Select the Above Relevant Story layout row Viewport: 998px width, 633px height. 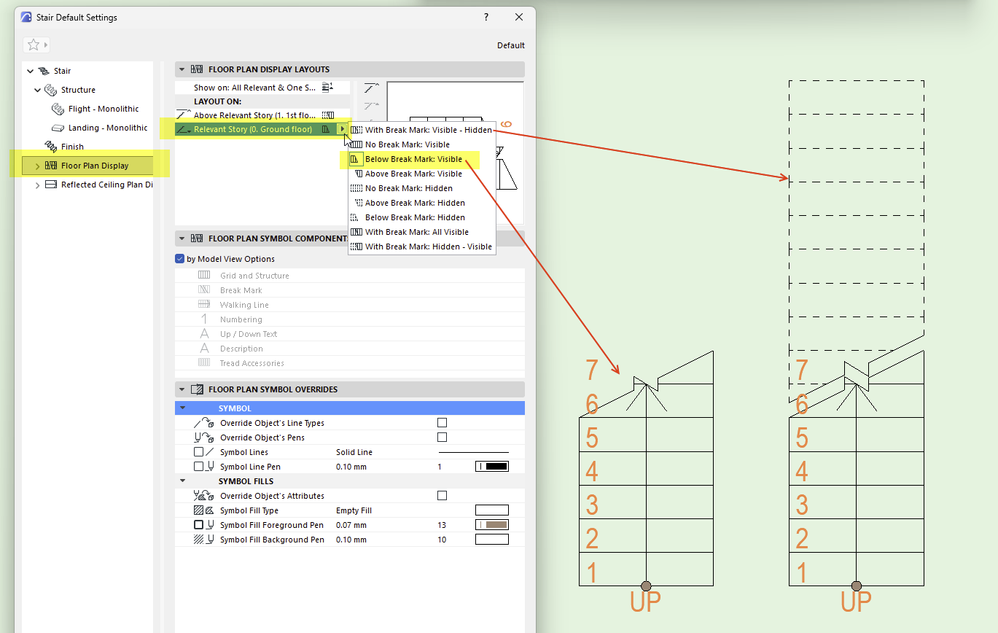coord(262,115)
